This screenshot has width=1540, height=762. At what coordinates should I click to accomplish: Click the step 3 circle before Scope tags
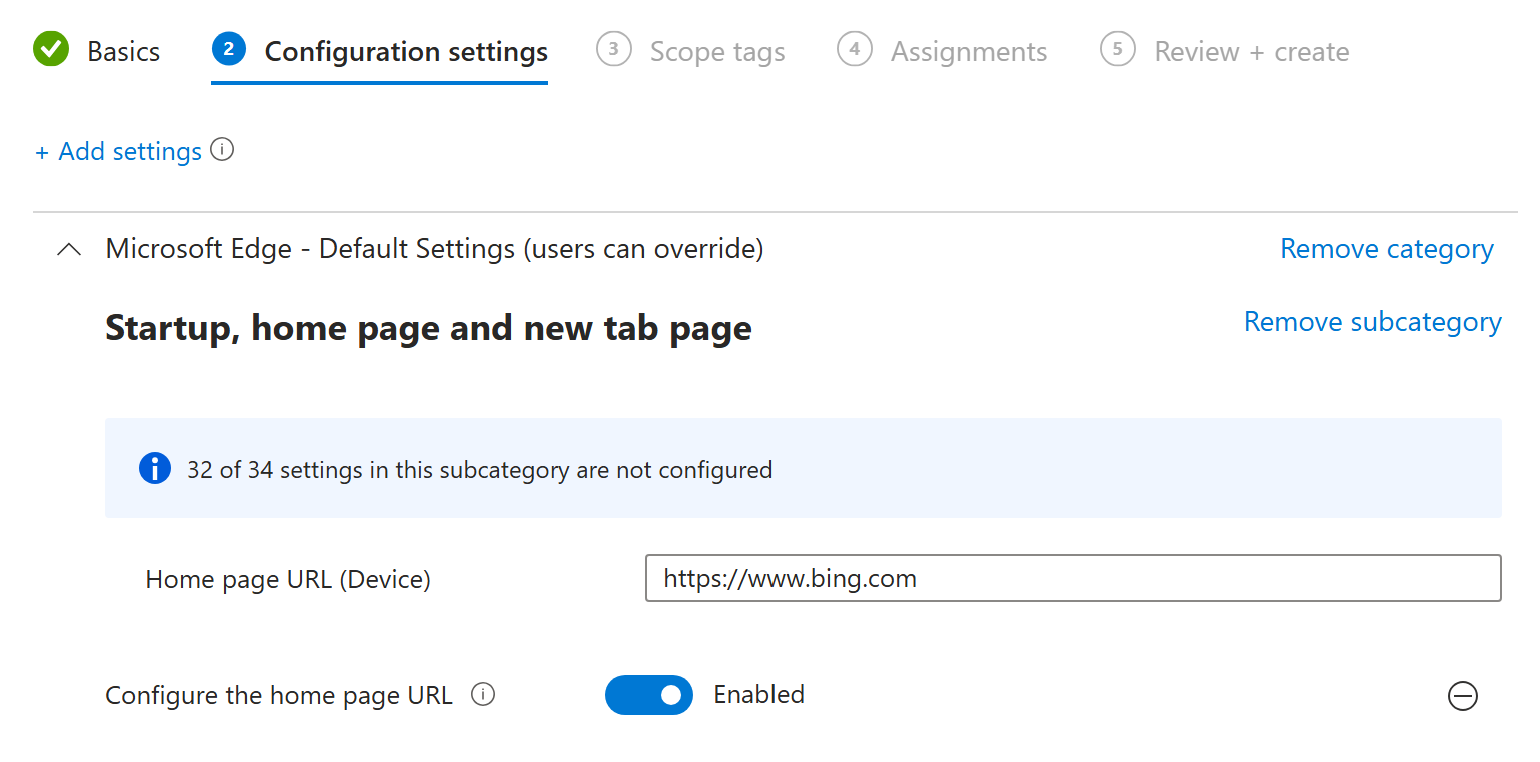tap(614, 50)
